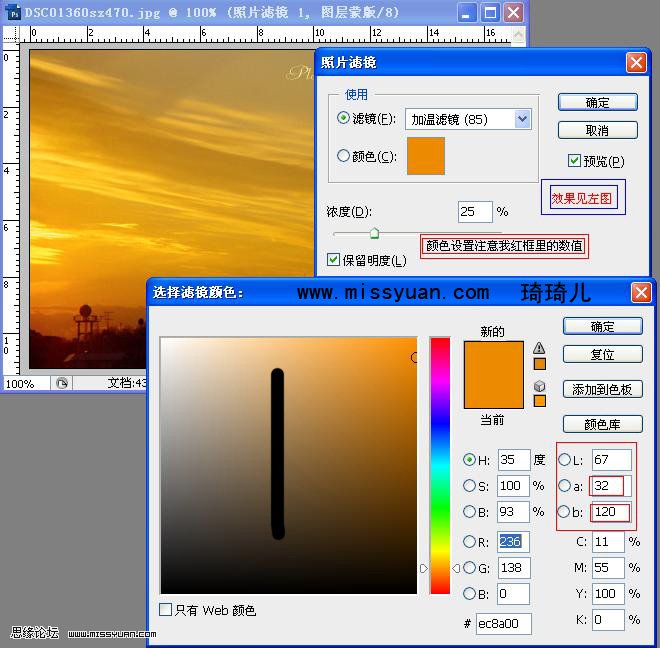Screen dimensions: 660x648
Task: Click the 浓度 density value field
Action: [x=475, y=212]
